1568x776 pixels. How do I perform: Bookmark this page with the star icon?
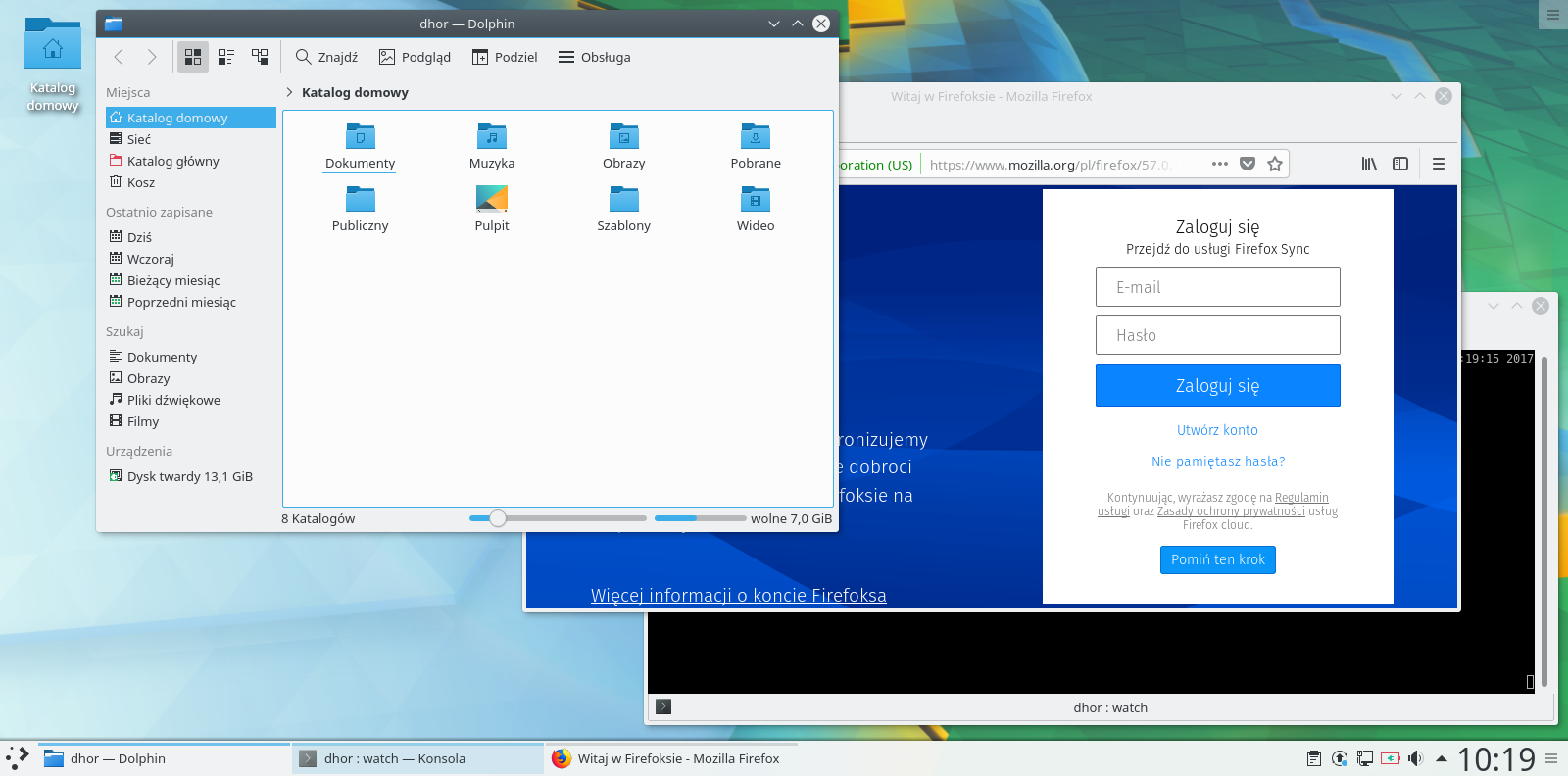tap(1275, 164)
